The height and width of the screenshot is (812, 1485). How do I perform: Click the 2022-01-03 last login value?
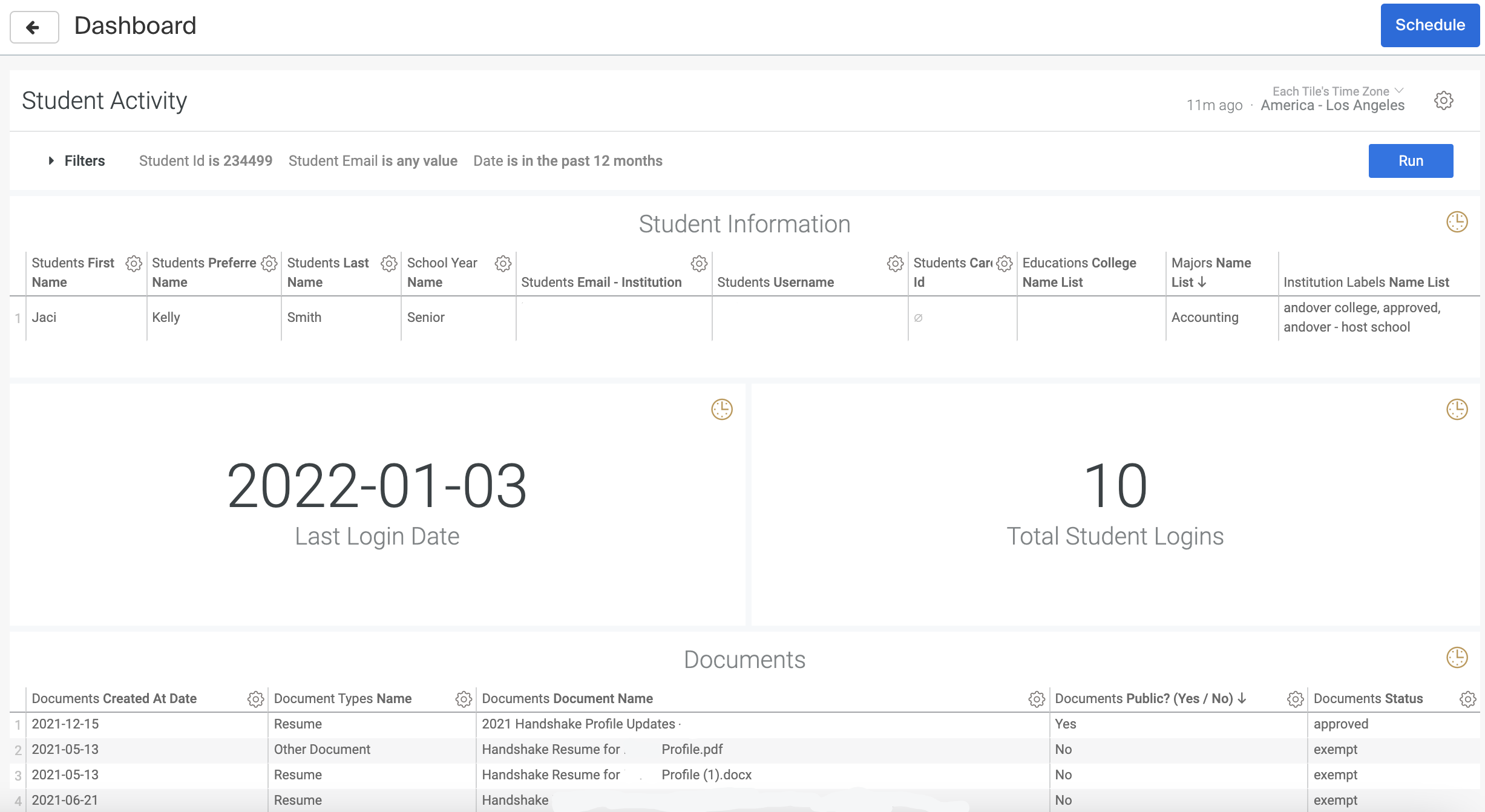point(376,486)
